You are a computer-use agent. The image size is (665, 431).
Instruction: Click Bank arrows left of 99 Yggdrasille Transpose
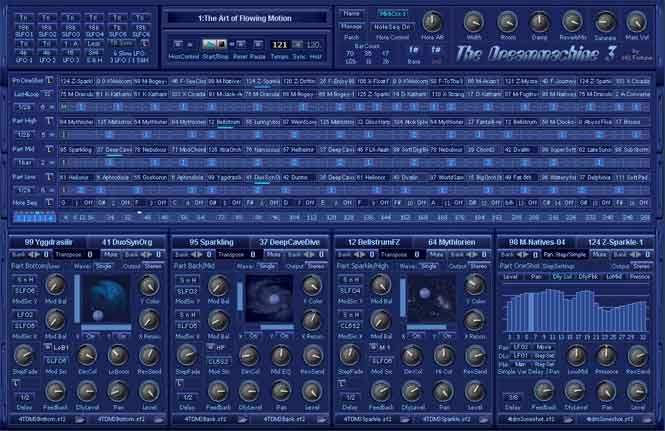34,255
